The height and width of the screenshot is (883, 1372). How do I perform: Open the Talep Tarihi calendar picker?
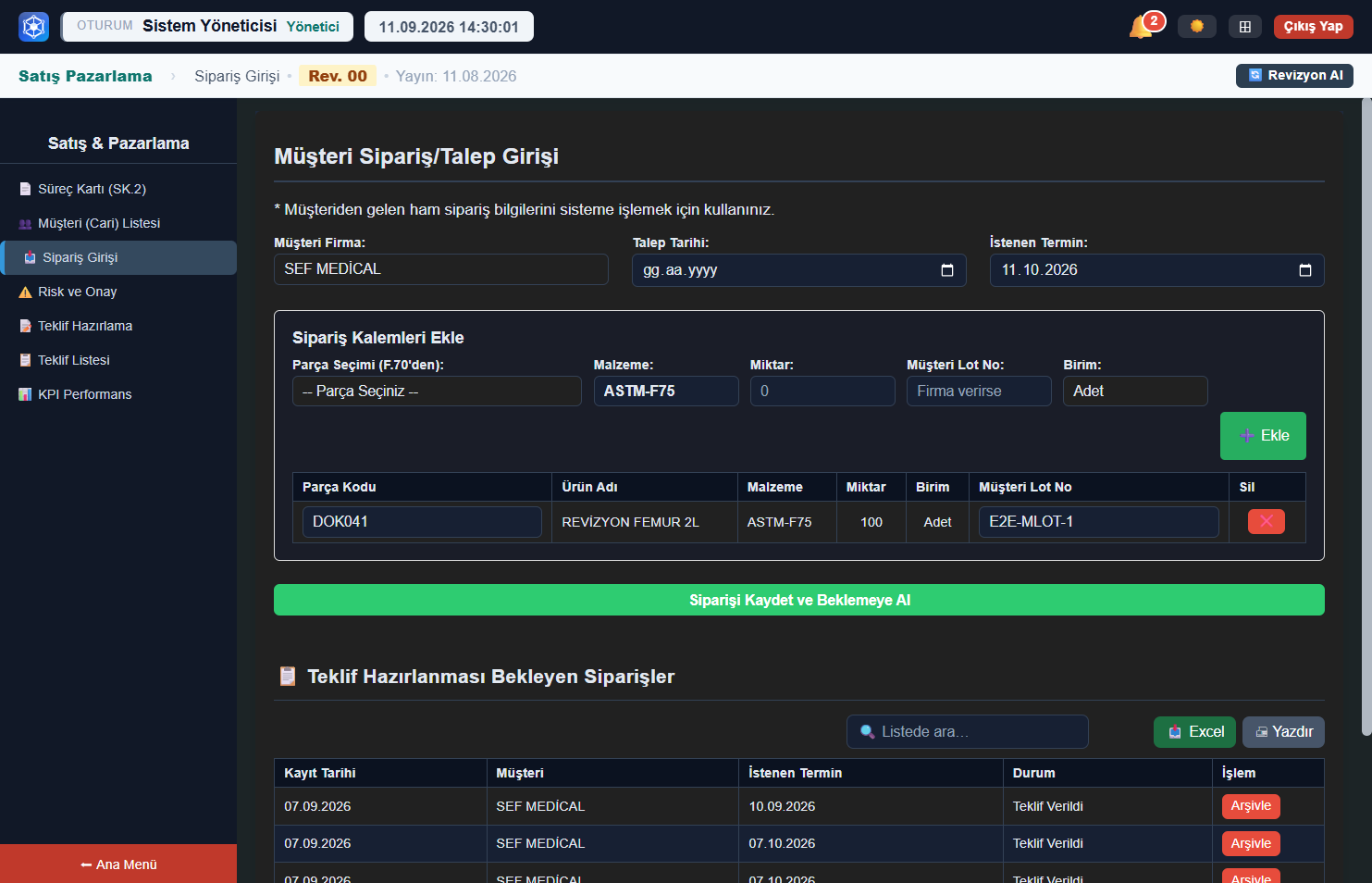click(946, 270)
